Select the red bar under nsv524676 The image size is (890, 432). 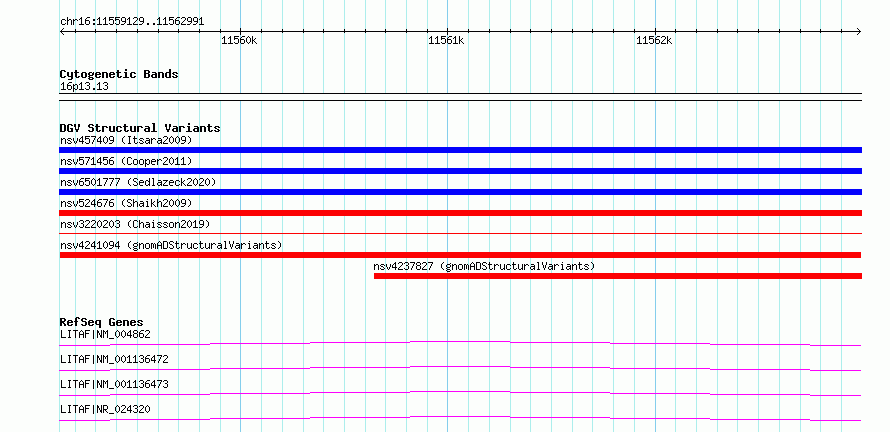click(x=460, y=213)
